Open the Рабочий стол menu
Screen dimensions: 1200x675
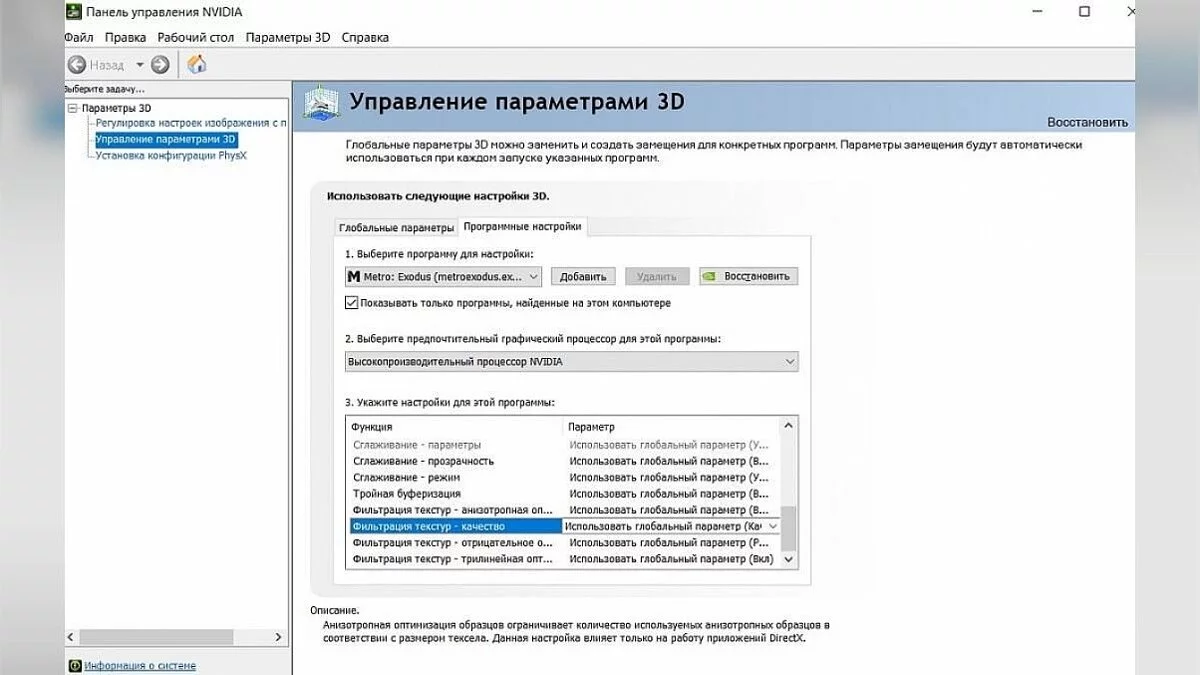(195, 37)
